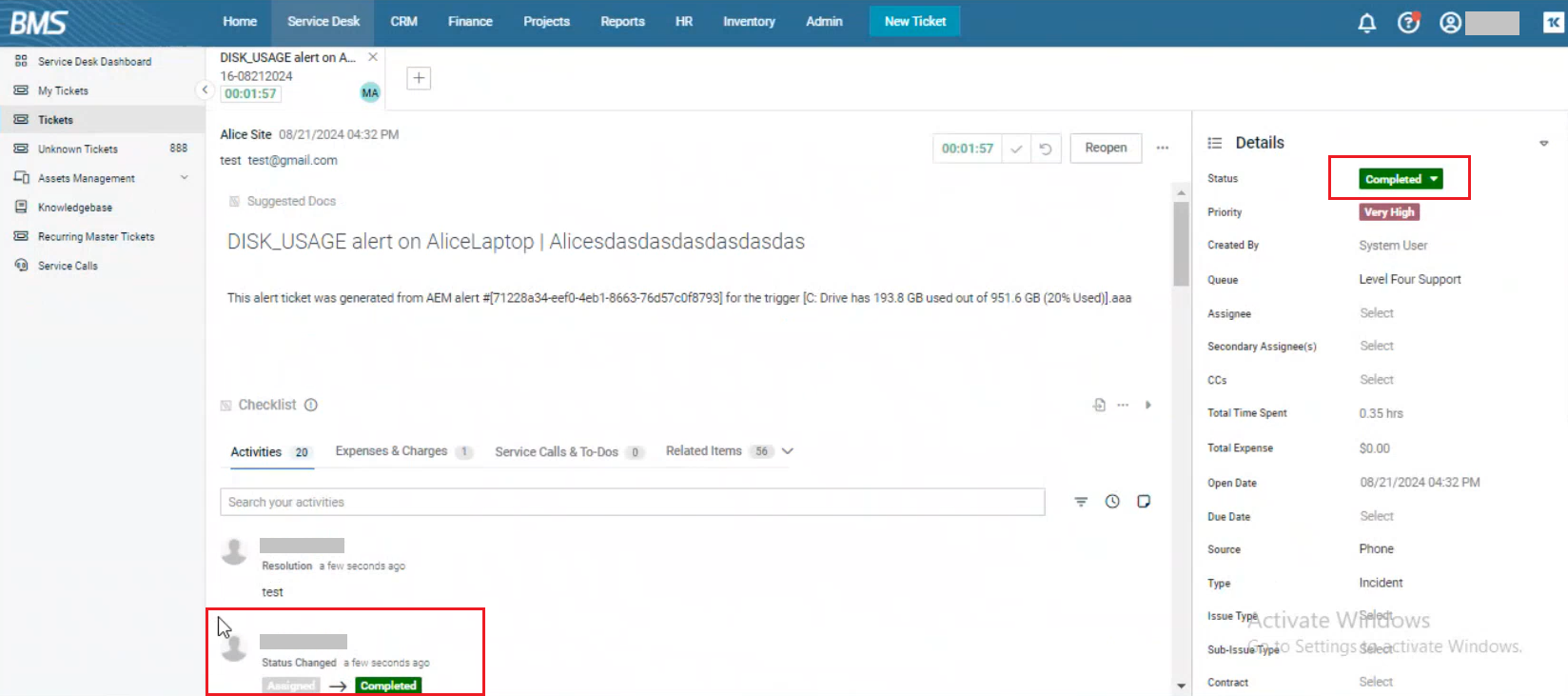Open the notifications bell
The image size is (1568, 696).
point(1366,23)
